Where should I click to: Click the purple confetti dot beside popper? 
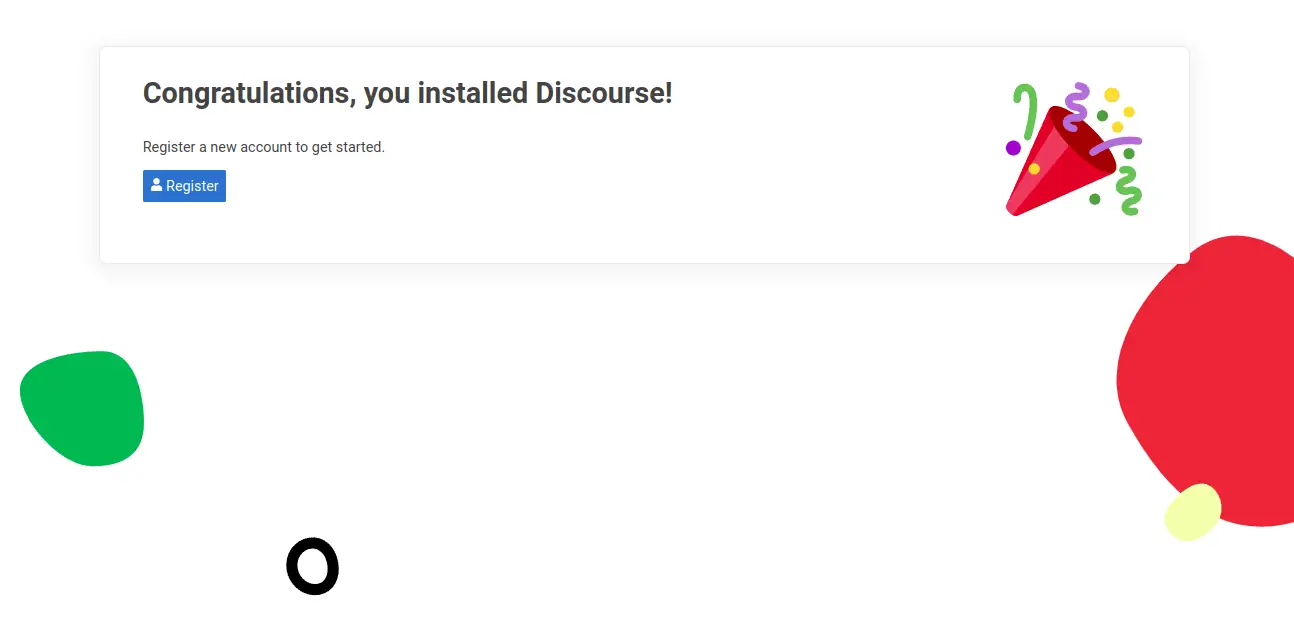[x=1013, y=148]
